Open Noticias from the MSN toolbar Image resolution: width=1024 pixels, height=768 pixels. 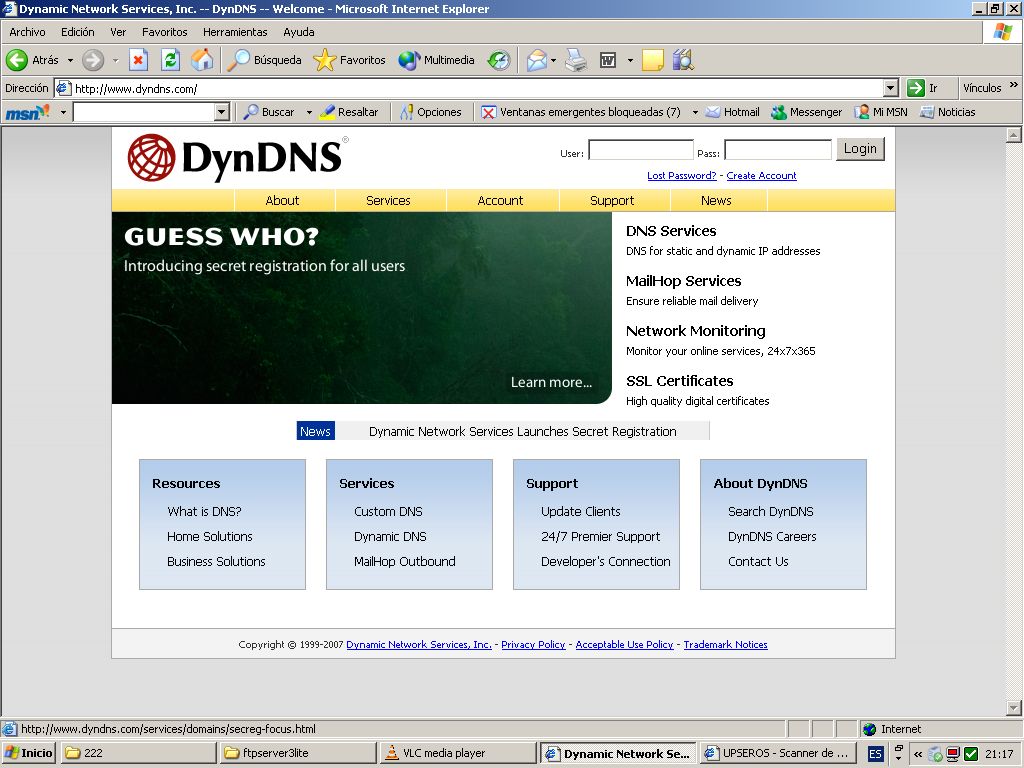[948, 112]
